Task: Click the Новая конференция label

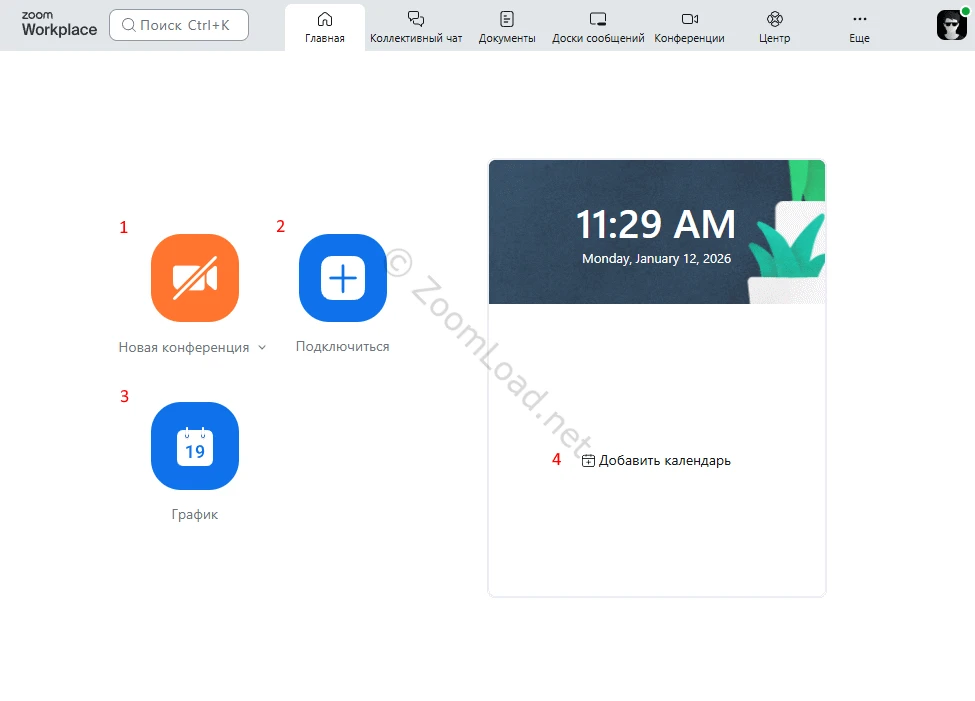Action: 183,348
